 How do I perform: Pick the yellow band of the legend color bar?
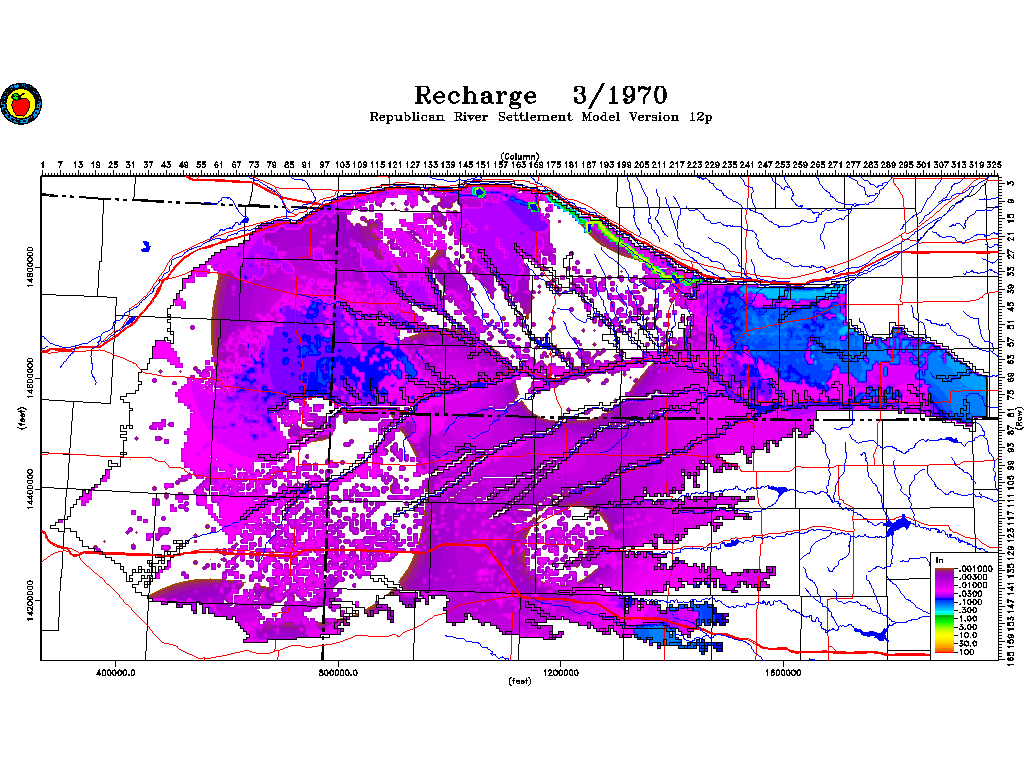[944, 635]
